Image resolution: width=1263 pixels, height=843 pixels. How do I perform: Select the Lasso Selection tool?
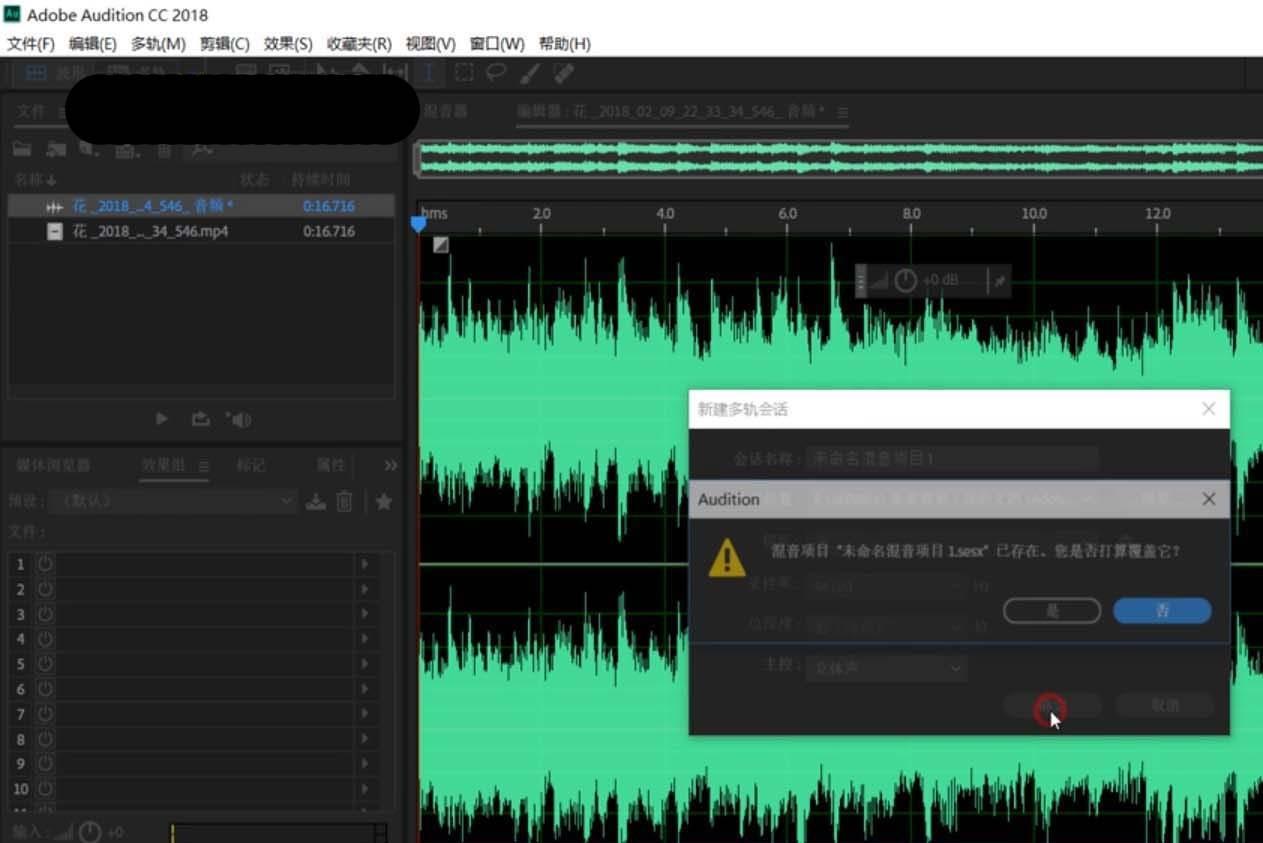coord(495,72)
